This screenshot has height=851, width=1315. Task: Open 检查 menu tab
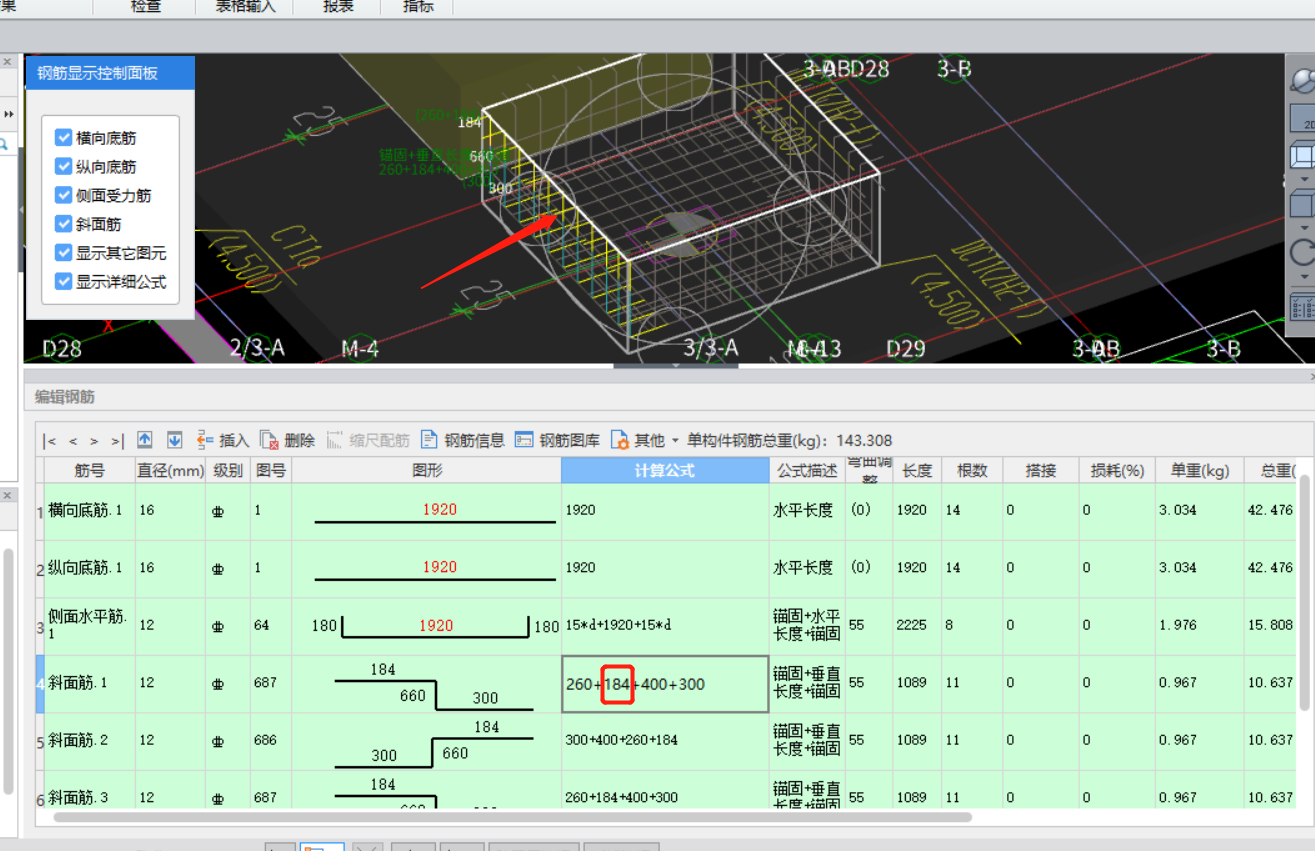tap(146, 7)
